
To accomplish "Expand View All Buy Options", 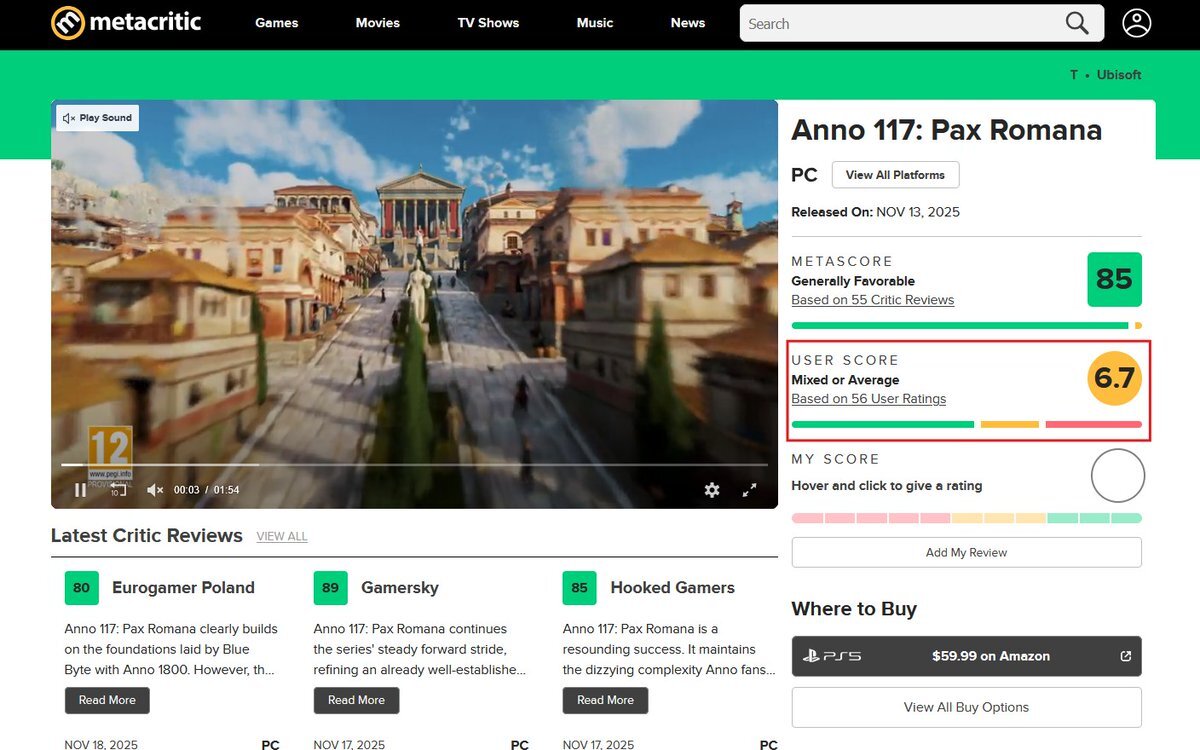I will tap(966, 707).
